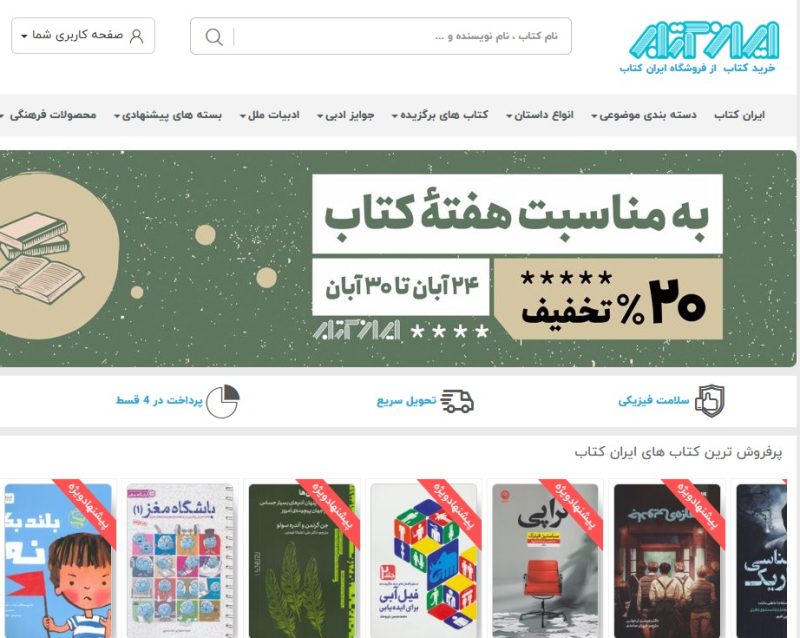This screenshot has height=638, width=800.
Task: Open the Book Week 20% discount banner
Action: tap(398, 258)
